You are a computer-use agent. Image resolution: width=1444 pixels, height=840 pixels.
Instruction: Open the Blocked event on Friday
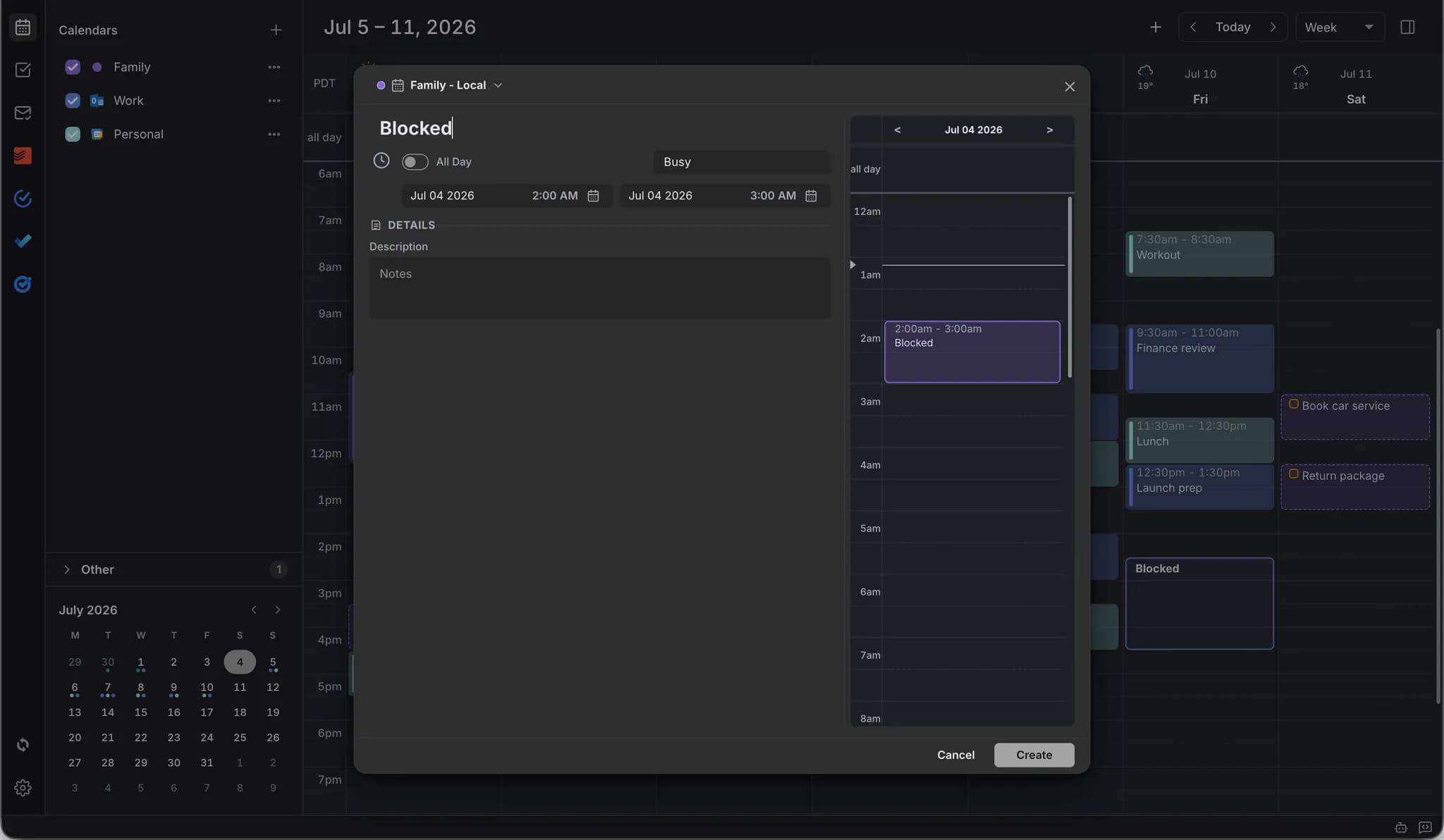point(1199,603)
